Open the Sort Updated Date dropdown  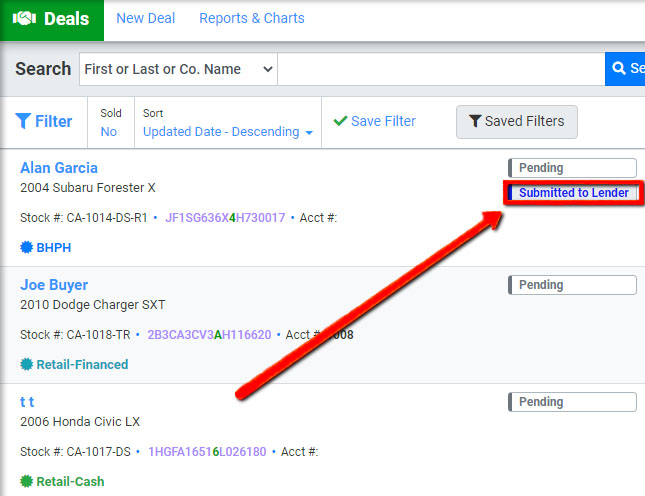coord(227,132)
